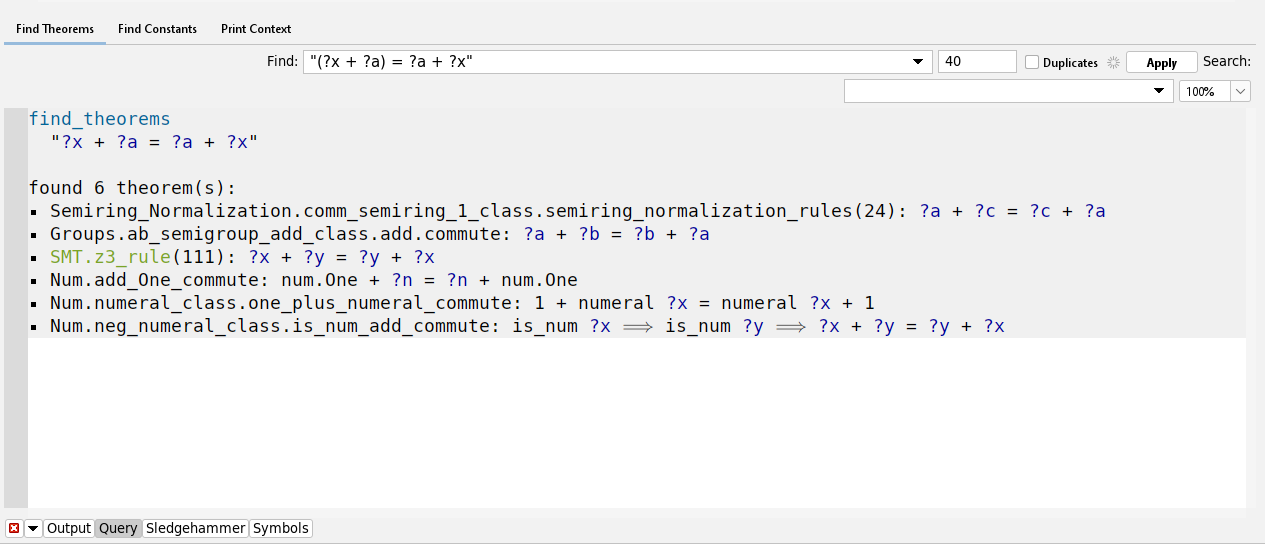Switch to the Find Constants tab
This screenshot has height=546, width=1265.
157,29
